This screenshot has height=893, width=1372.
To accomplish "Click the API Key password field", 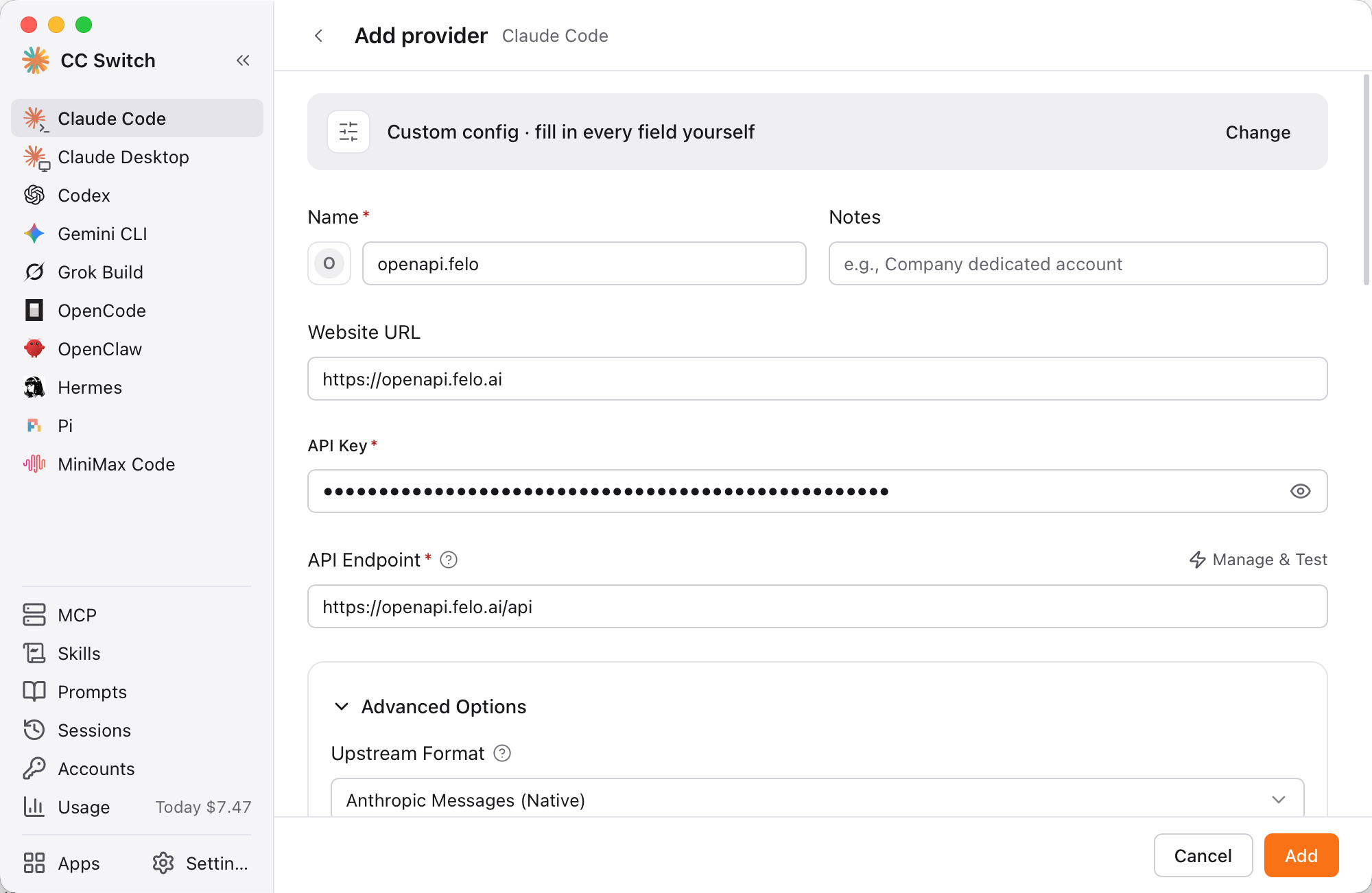I will point(817,491).
